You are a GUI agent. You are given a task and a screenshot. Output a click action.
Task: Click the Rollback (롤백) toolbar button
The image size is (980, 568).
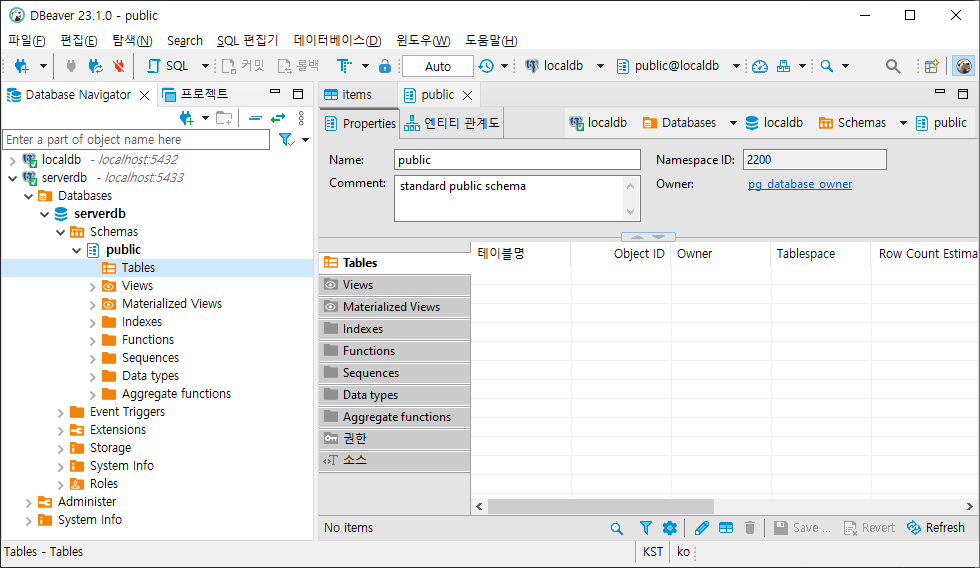[x=299, y=66]
